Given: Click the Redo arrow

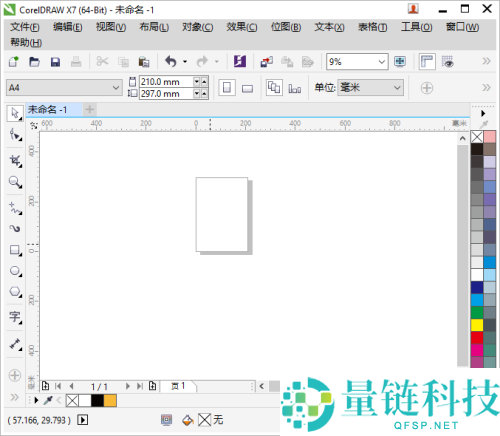Looking at the screenshot, I should [x=202, y=62].
